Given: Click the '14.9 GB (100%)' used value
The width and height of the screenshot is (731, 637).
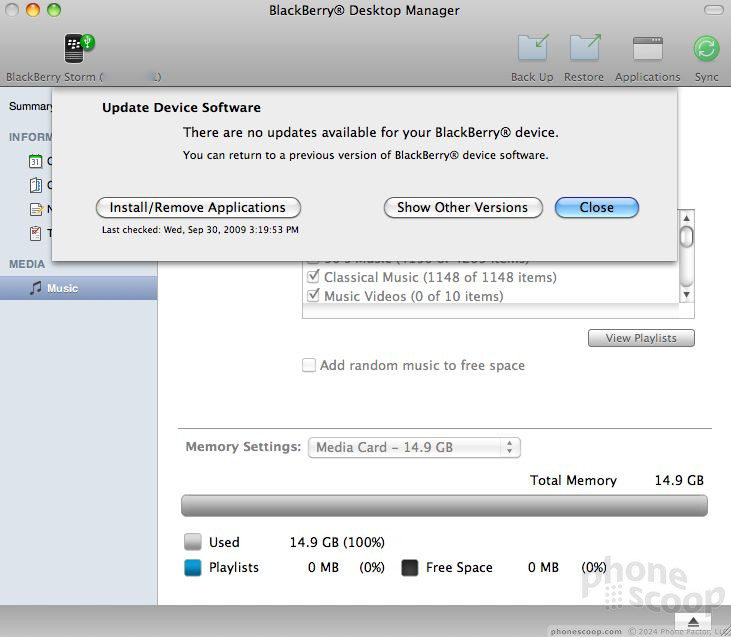Looking at the screenshot, I should (337, 542).
